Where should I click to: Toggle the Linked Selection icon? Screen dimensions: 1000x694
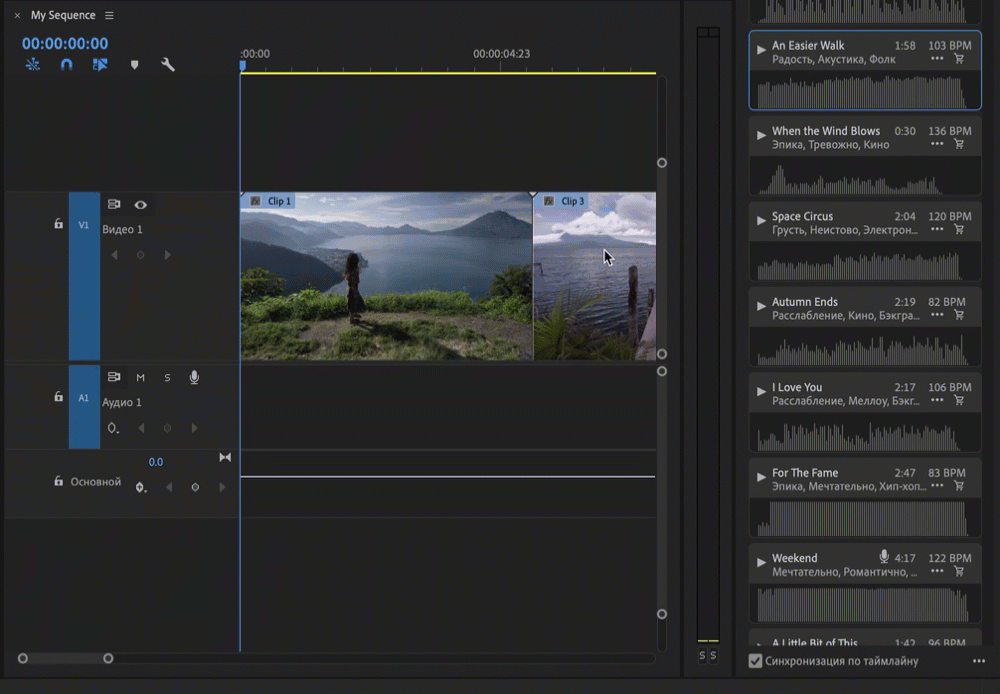coord(100,64)
